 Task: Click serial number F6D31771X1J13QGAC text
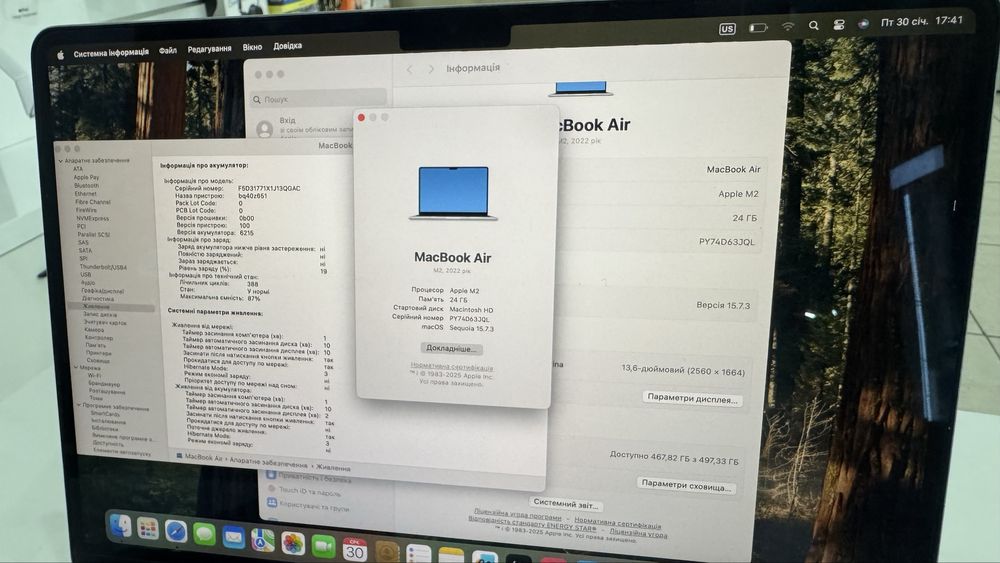click(268, 189)
